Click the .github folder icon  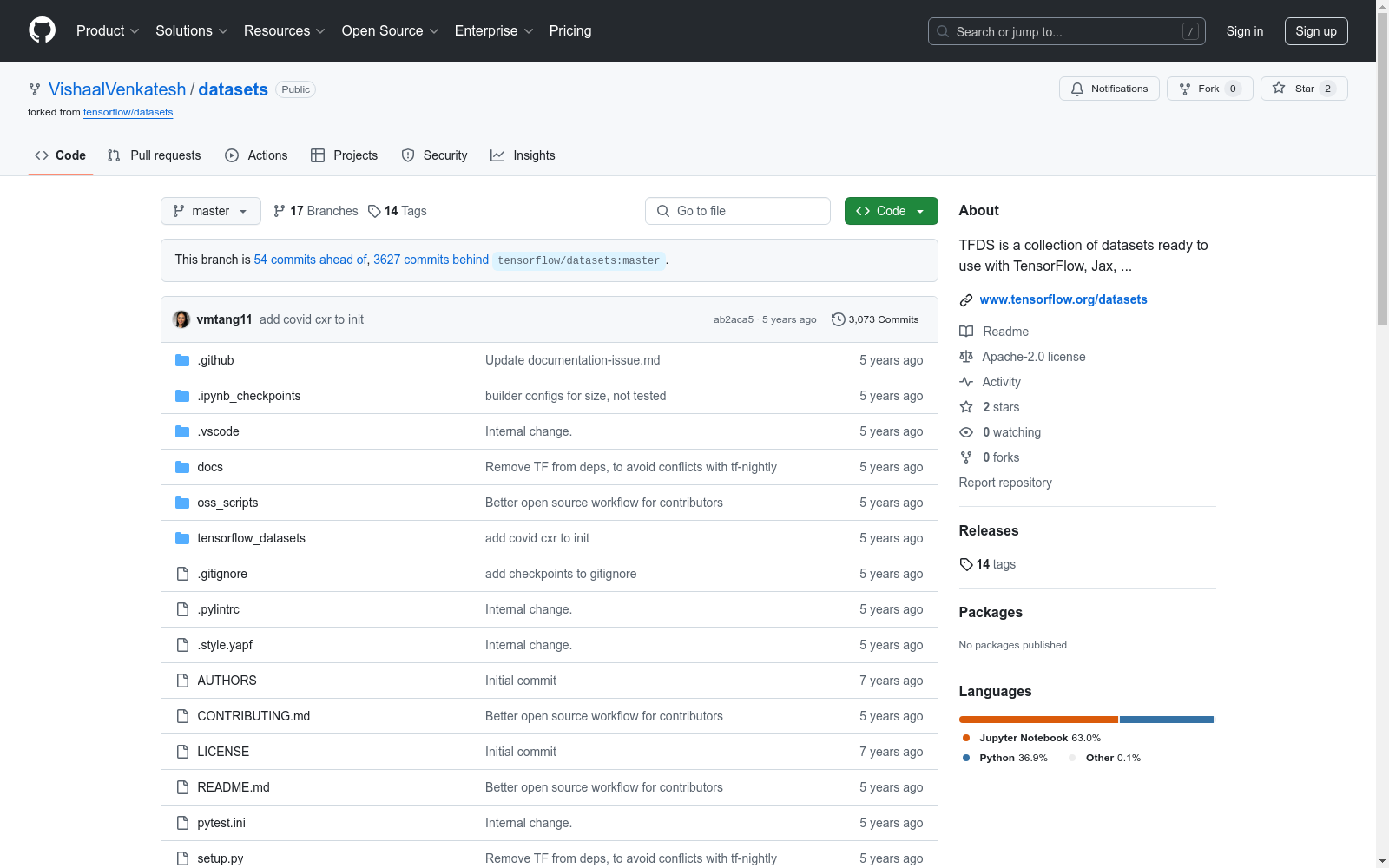pyautogui.click(x=182, y=360)
